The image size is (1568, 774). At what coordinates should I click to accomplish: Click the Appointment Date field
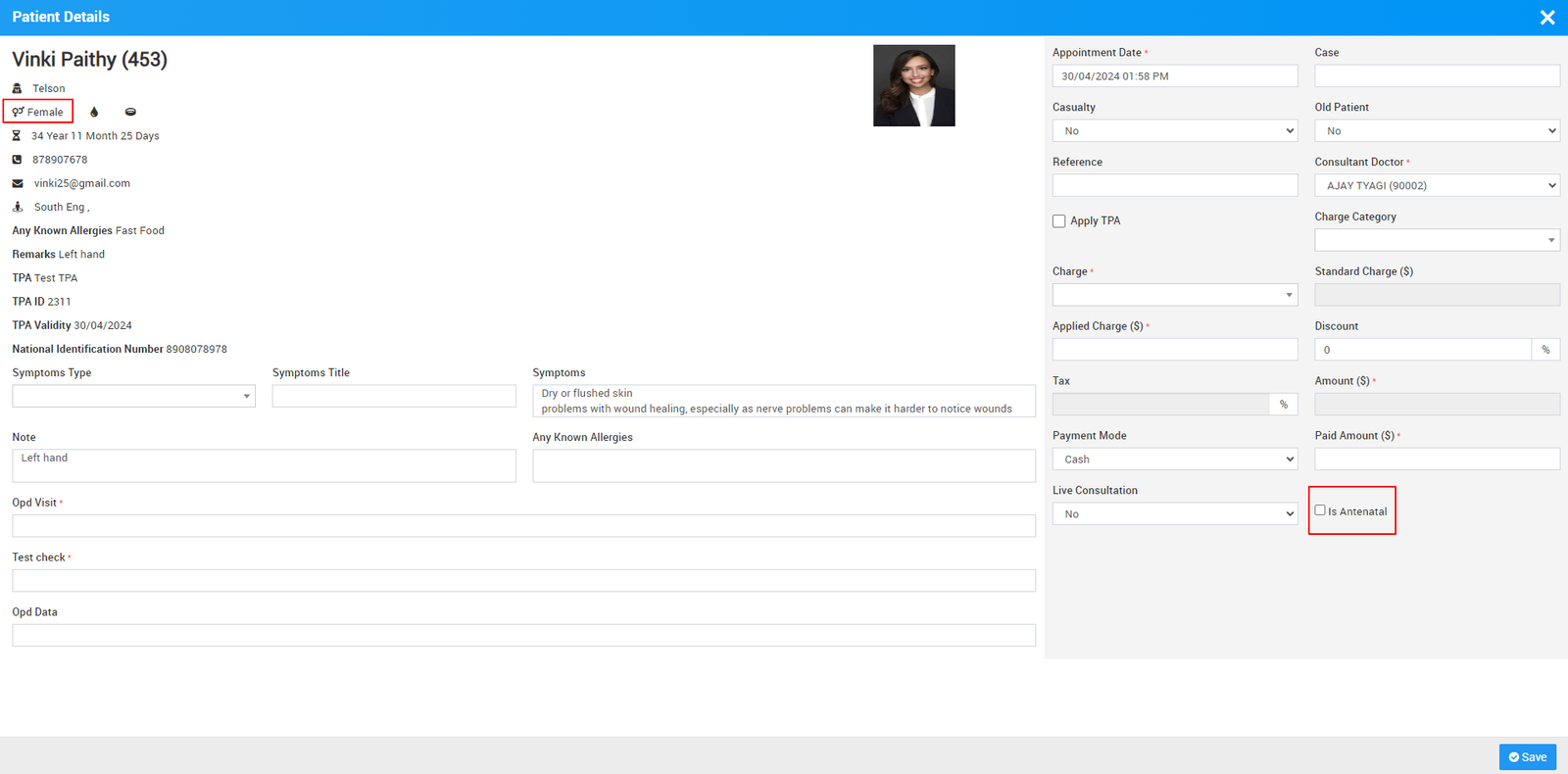coord(1174,76)
